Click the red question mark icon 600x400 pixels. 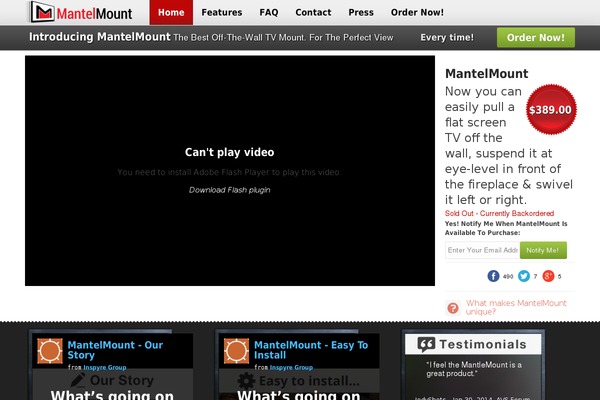453,308
